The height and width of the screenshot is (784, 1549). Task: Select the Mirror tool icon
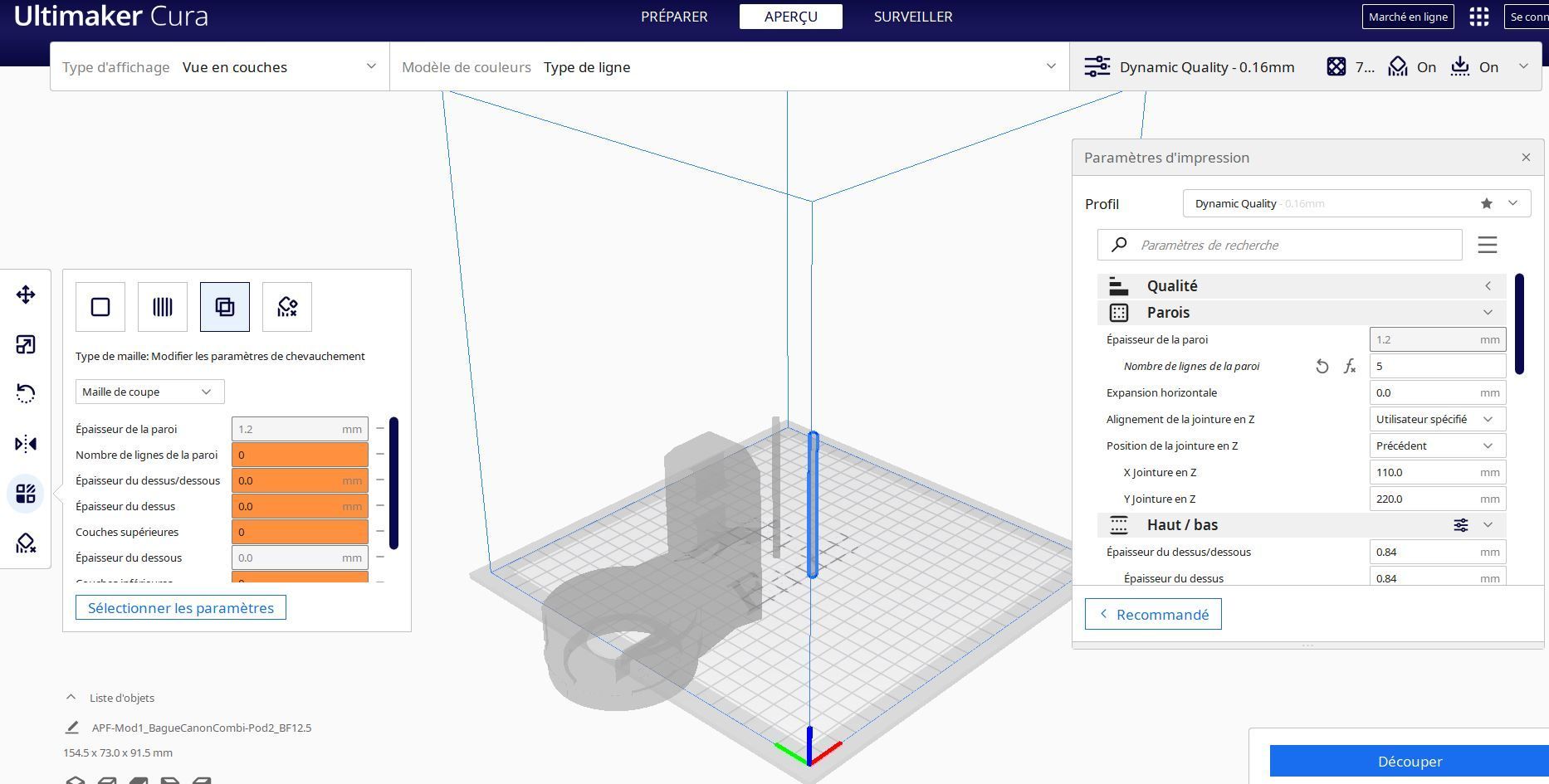click(26, 444)
